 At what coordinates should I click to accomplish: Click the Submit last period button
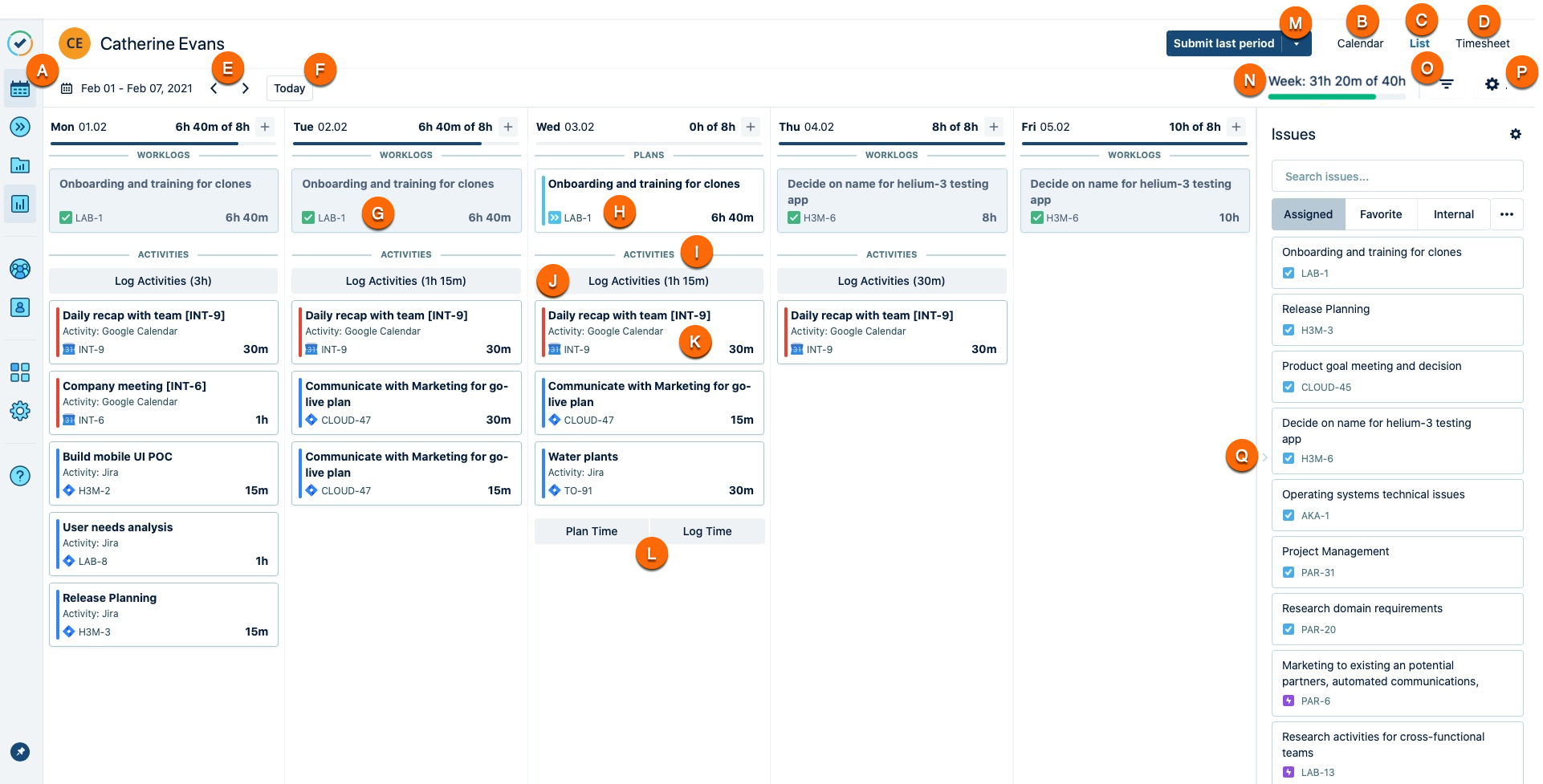(x=1223, y=43)
